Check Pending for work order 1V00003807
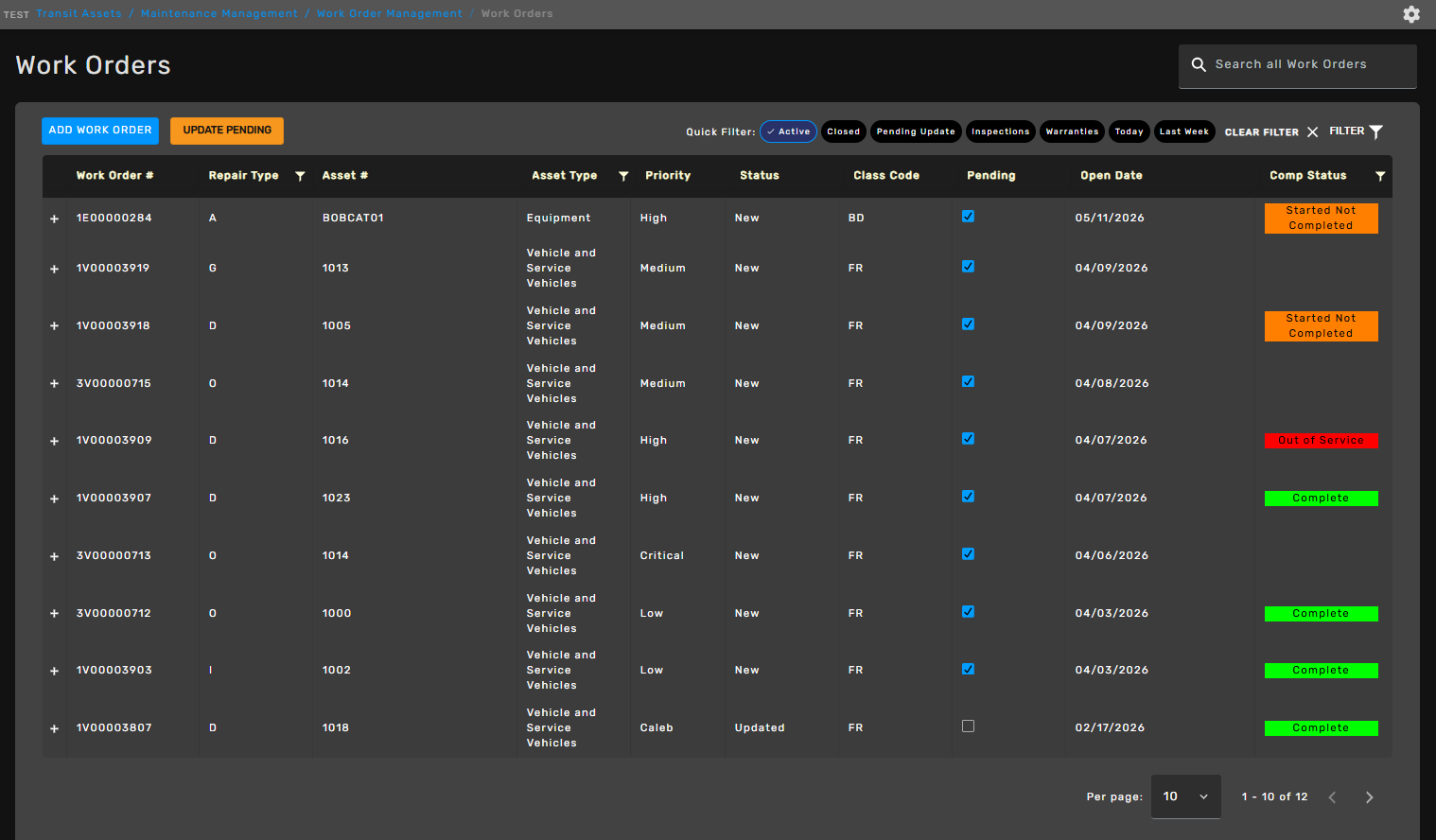 click(968, 726)
